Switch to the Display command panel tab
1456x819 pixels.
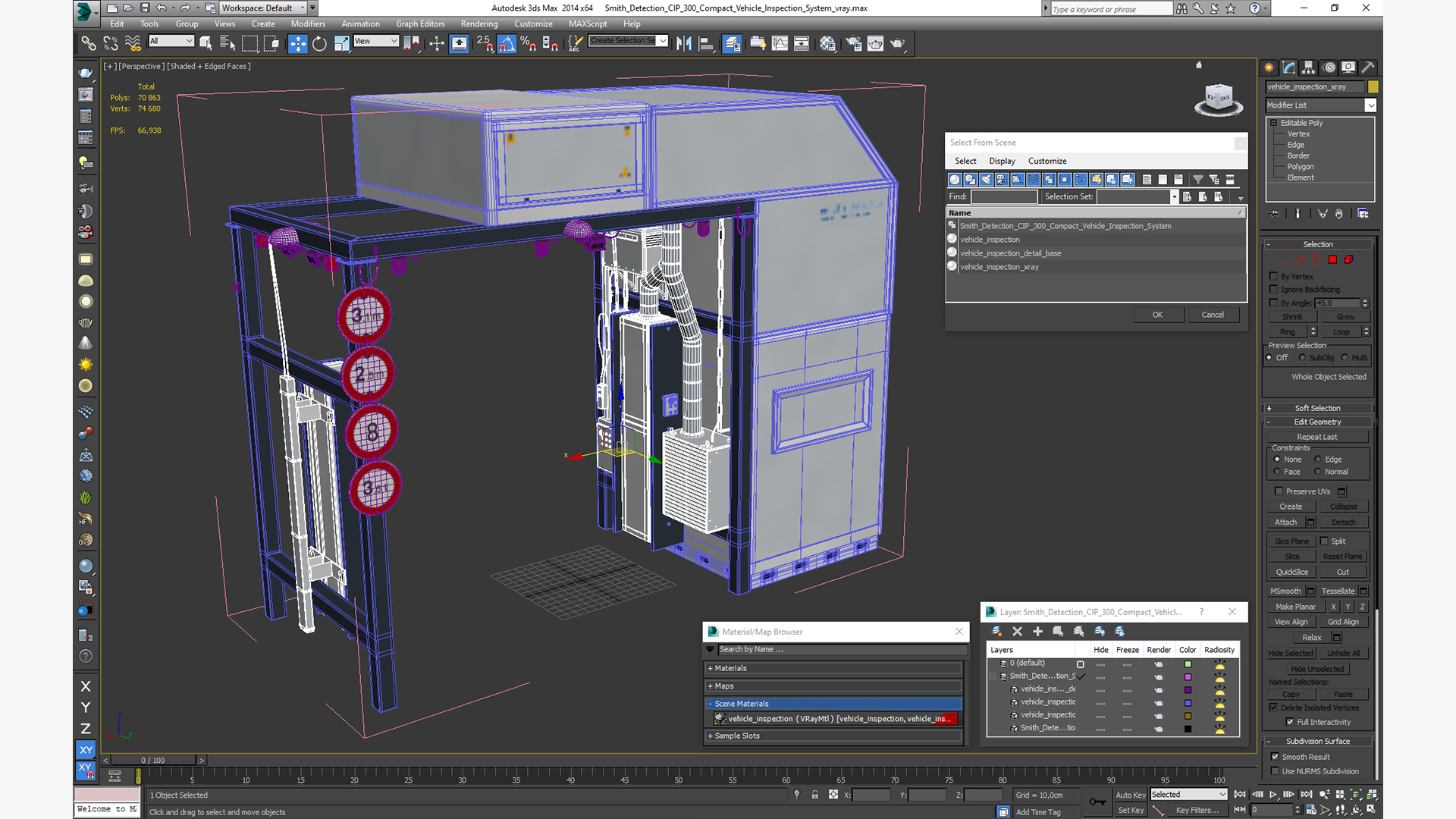point(1348,67)
